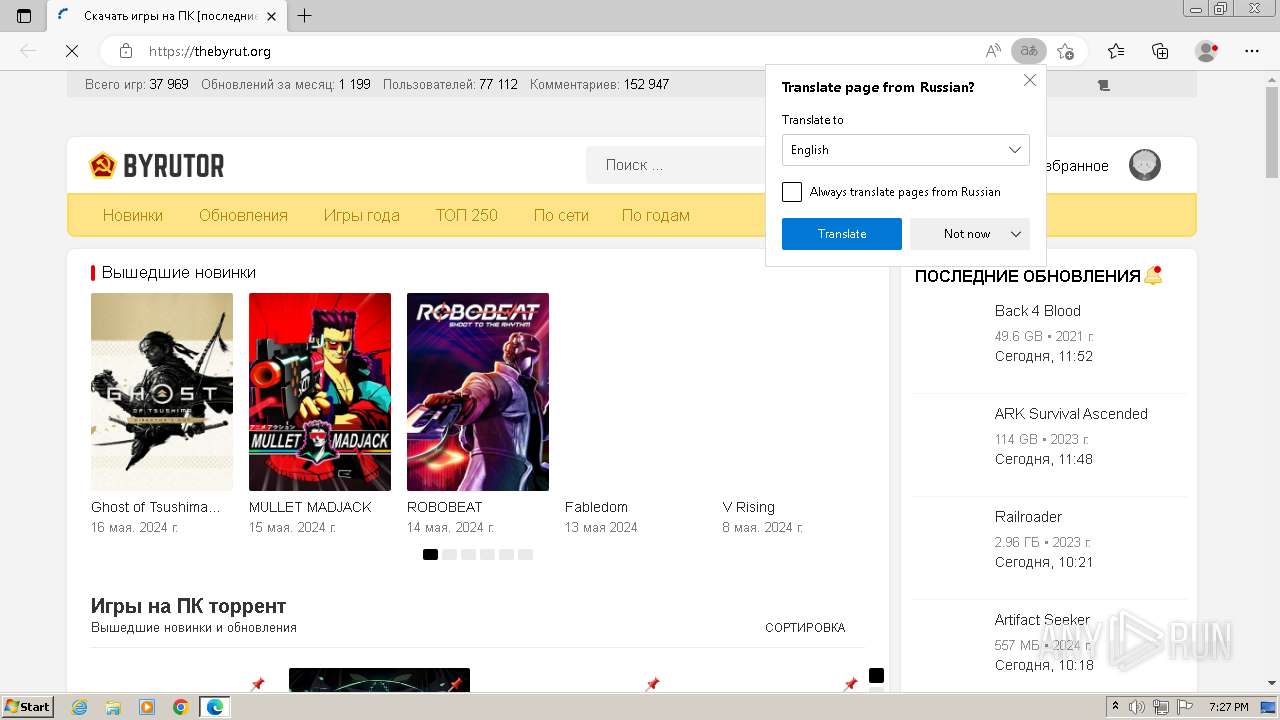Click the Translate button
The image size is (1280, 720).
[x=842, y=234]
